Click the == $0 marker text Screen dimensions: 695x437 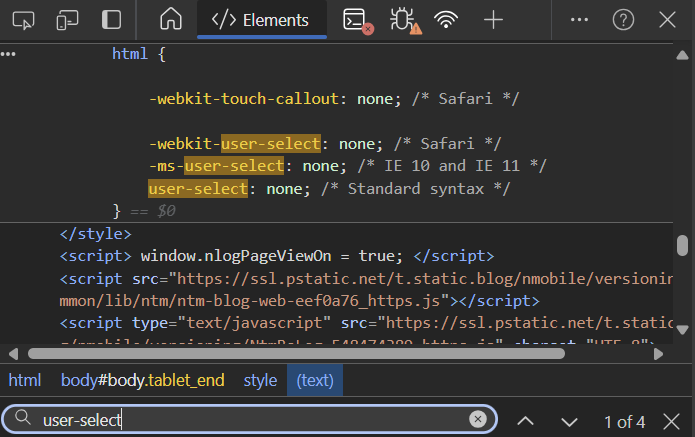click(x=153, y=211)
